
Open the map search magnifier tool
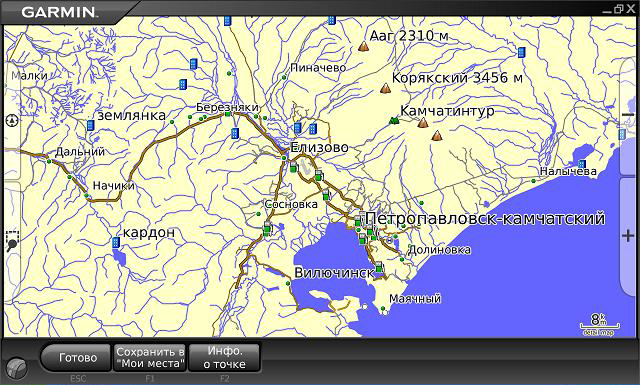pyautogui.click(x=12, y=240)
